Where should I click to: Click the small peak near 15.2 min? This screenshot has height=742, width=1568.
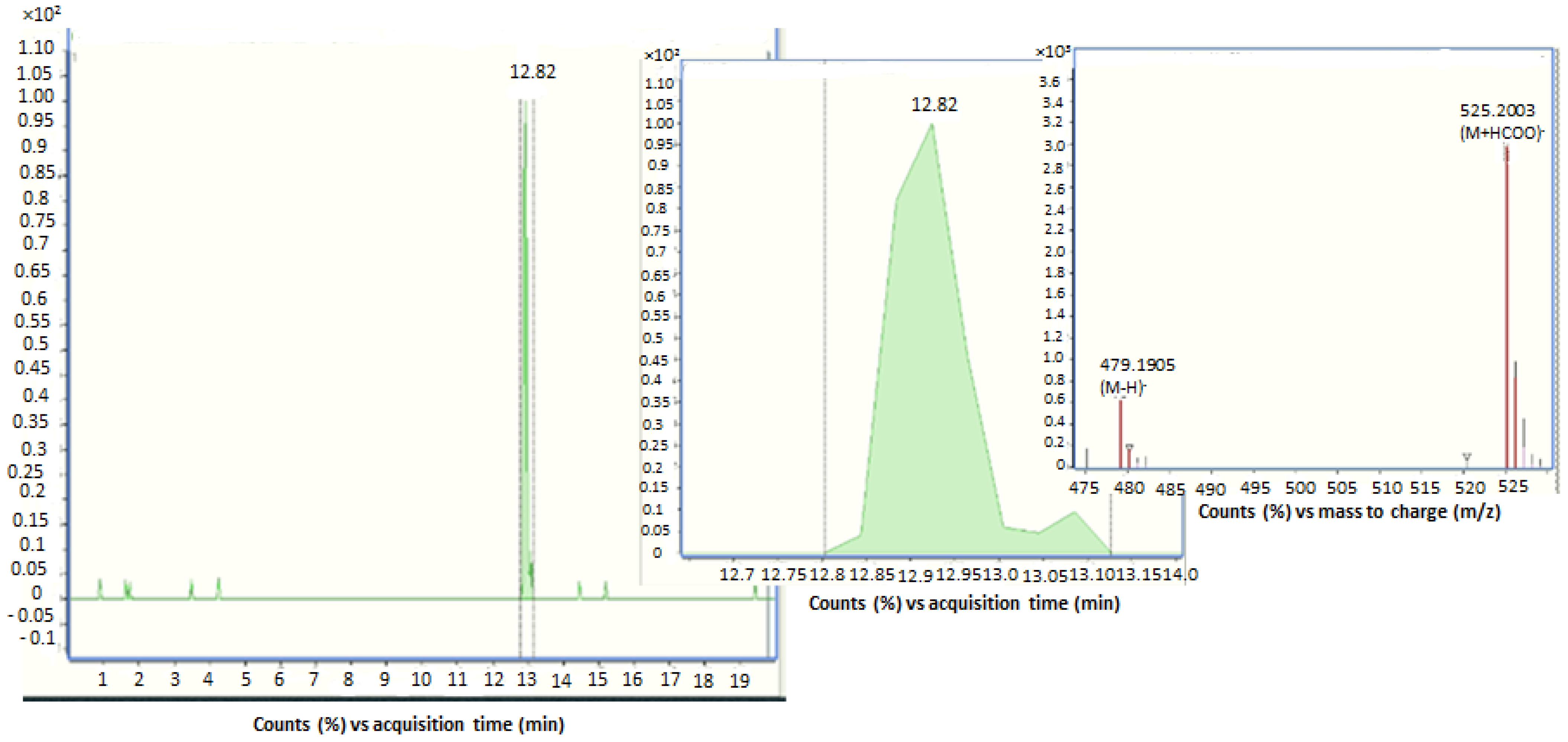coord(606,589)
